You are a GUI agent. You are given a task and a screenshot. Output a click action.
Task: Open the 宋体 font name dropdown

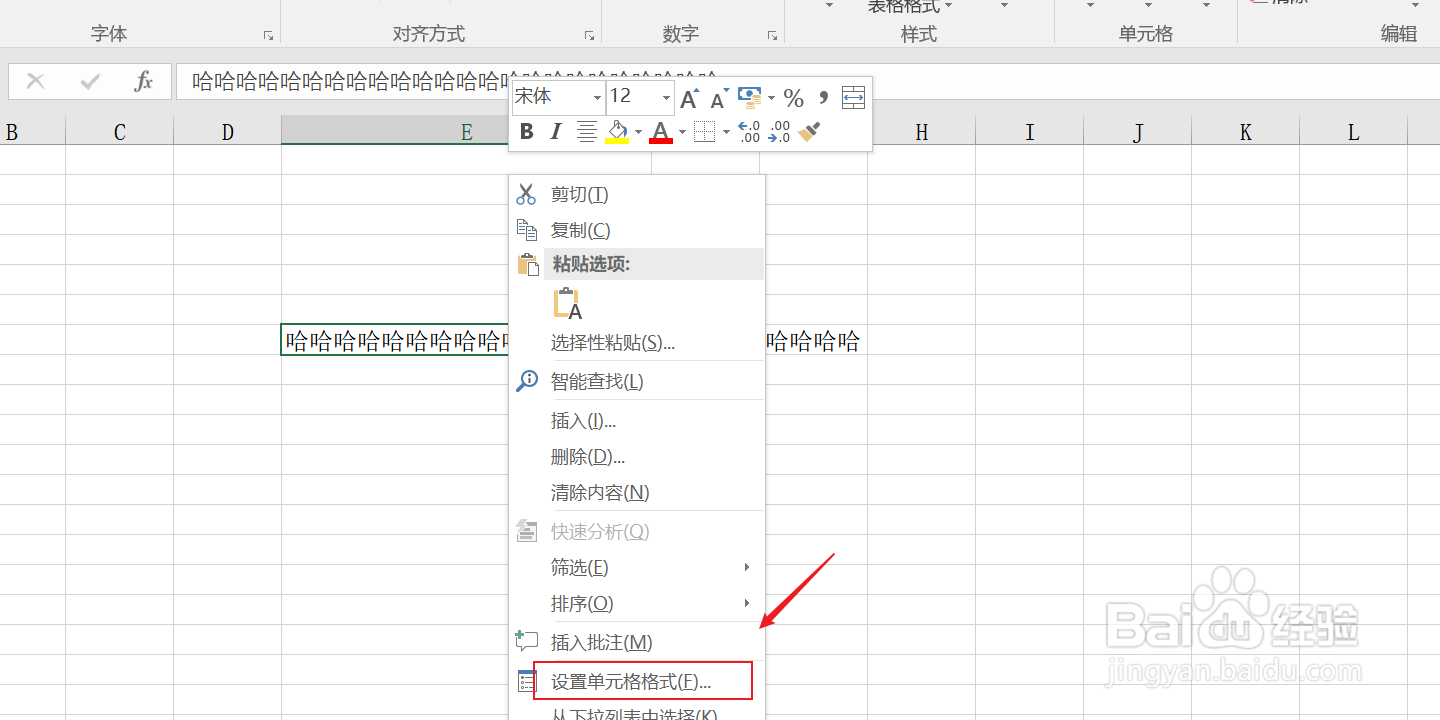point(597,97)
